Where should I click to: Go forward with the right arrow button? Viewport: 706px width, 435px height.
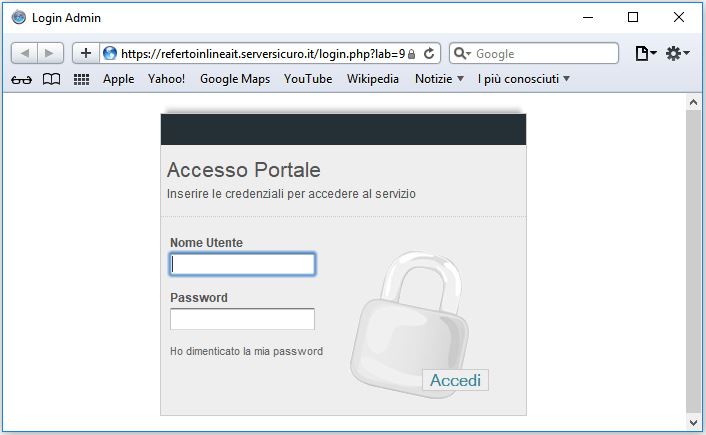click(x=50, y=54)
